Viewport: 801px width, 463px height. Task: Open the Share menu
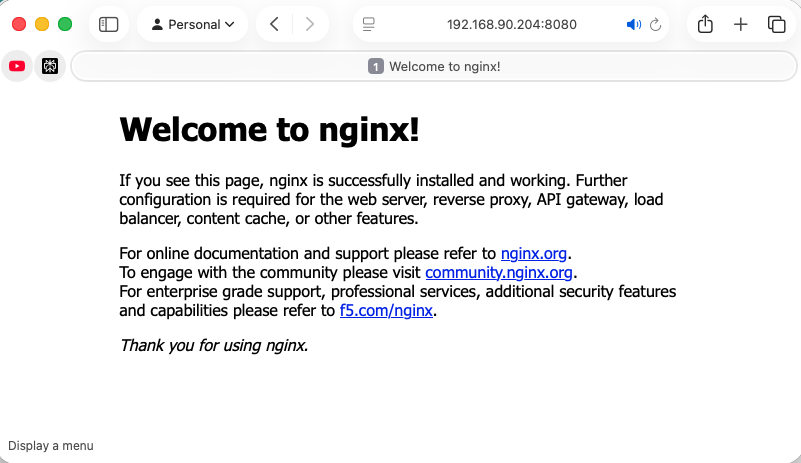coord(705,24)
